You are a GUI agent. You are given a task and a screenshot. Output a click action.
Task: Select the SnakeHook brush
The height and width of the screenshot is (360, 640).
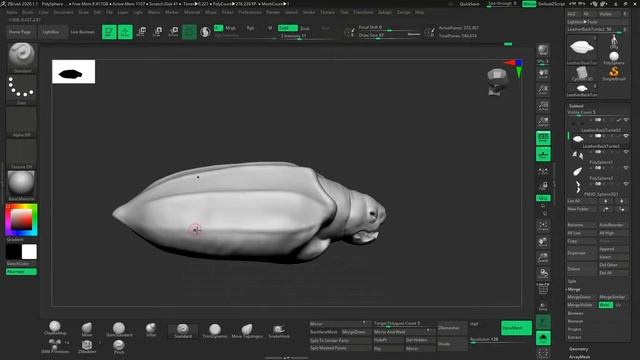point(279,330)
